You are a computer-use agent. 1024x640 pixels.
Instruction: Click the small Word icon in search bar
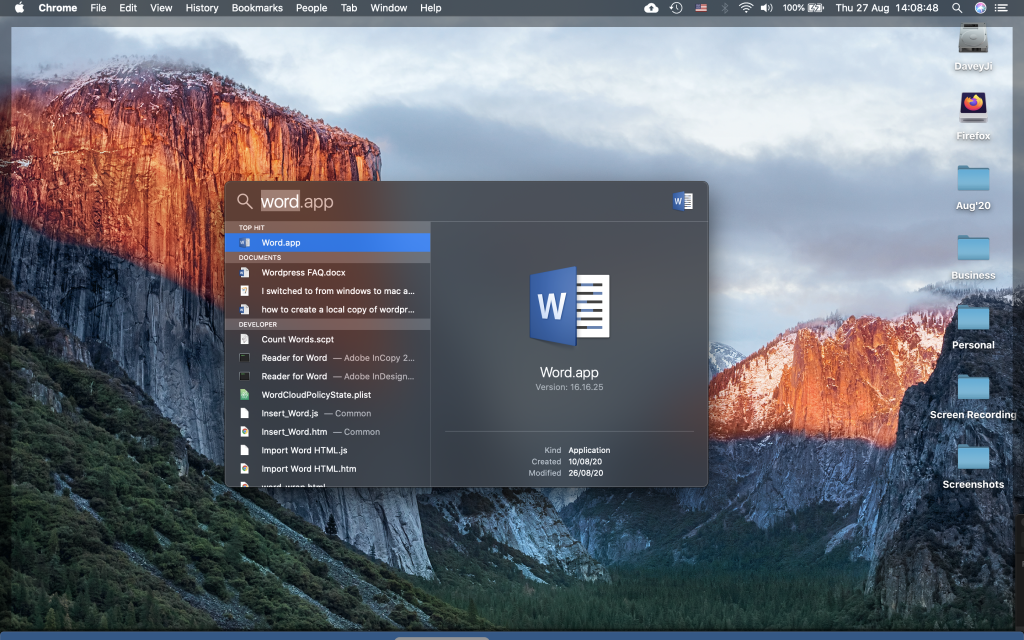pyautogui.click(x=682, y=201)
